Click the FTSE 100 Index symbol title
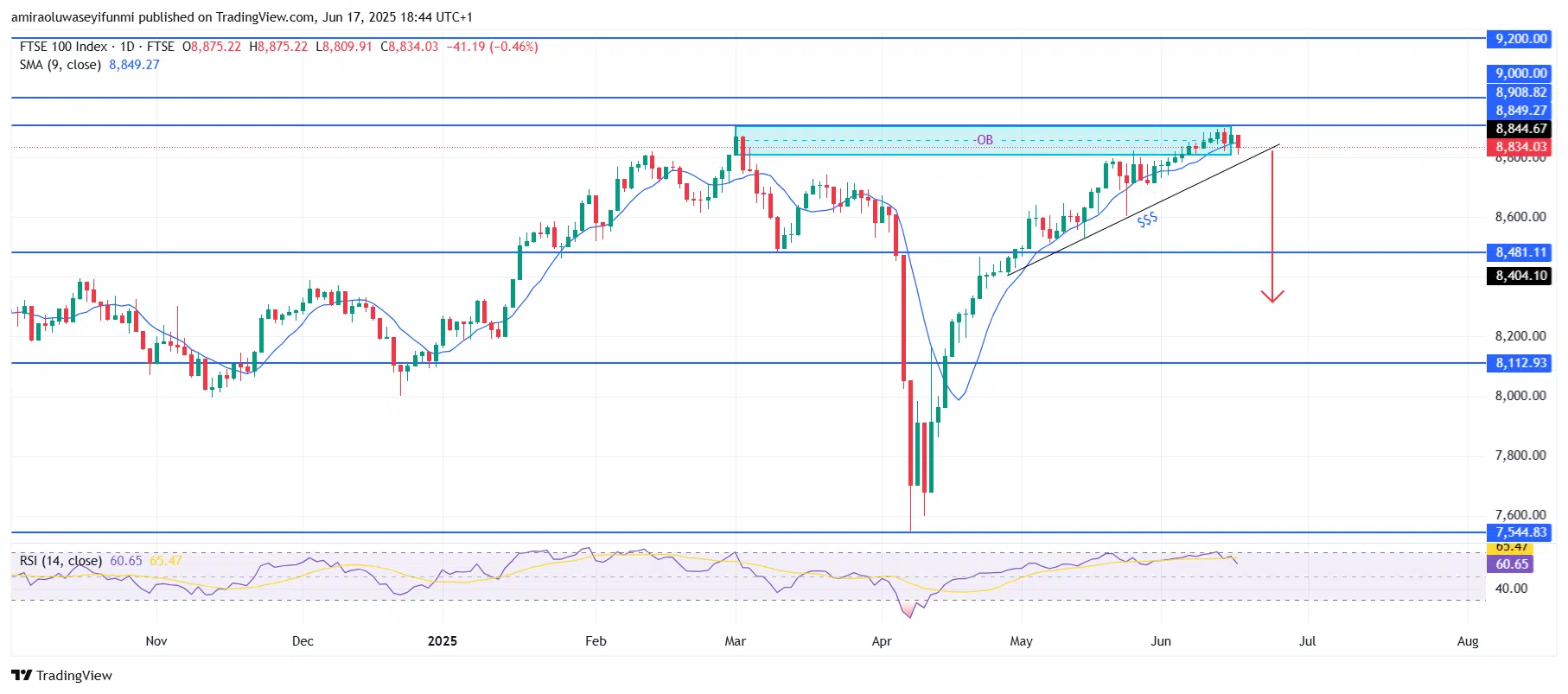Image resolution: width=1568 pixels, height=694 pixels. [x=63, y=47]
